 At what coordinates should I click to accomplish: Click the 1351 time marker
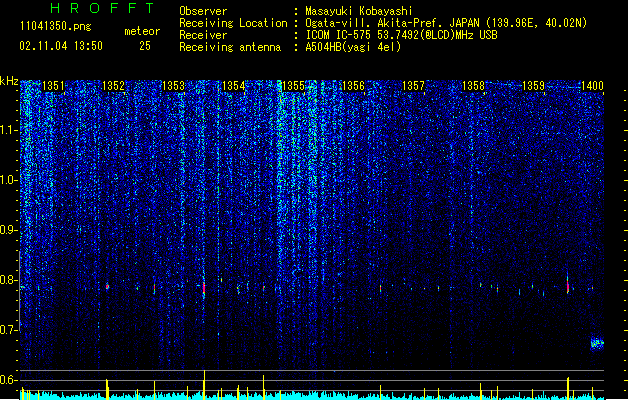(53, 86)
